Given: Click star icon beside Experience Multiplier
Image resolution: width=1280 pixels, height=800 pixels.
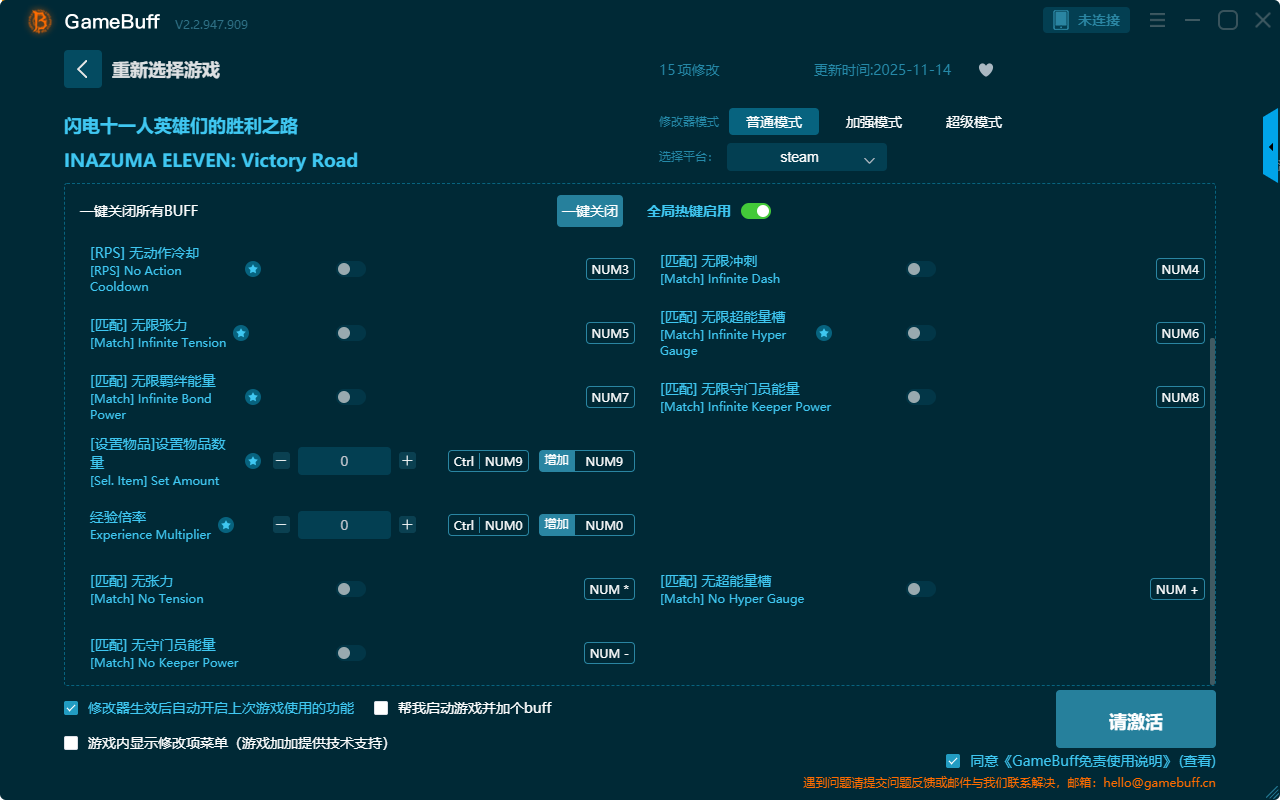Looking at the screenshot, I should (x=226, y=525).
